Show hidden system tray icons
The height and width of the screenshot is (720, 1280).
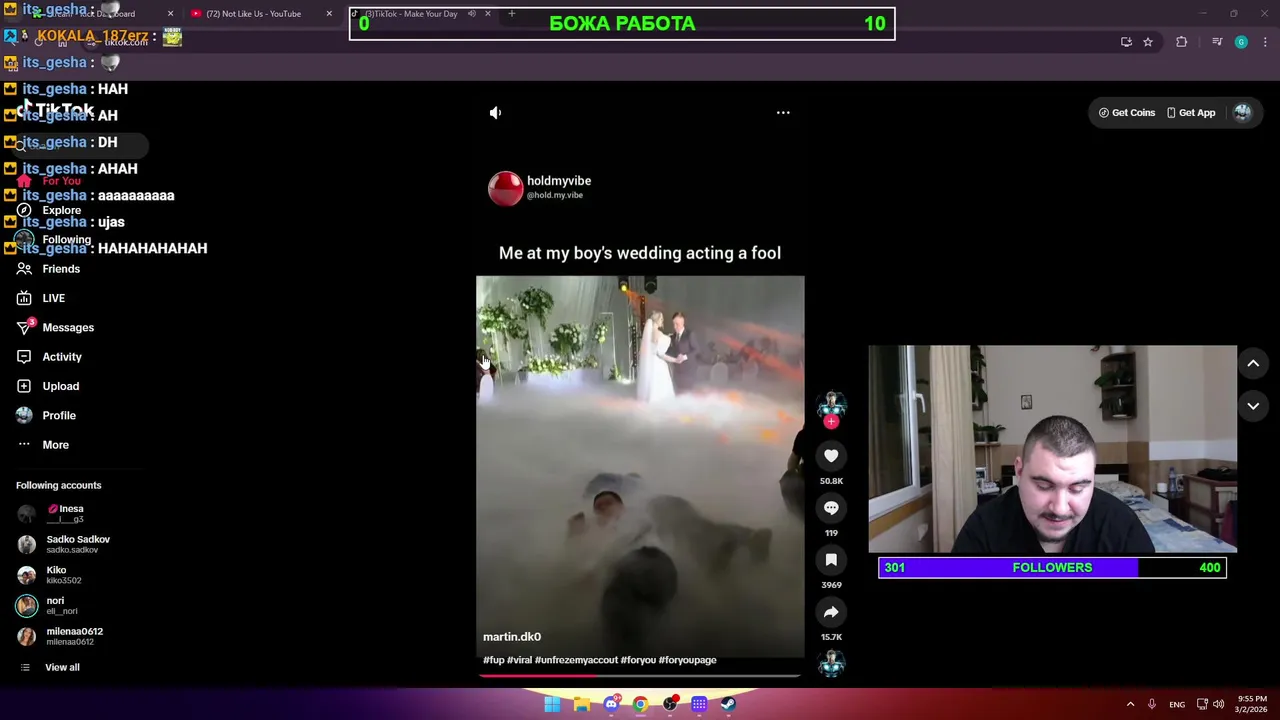(x=1130, y=704)
